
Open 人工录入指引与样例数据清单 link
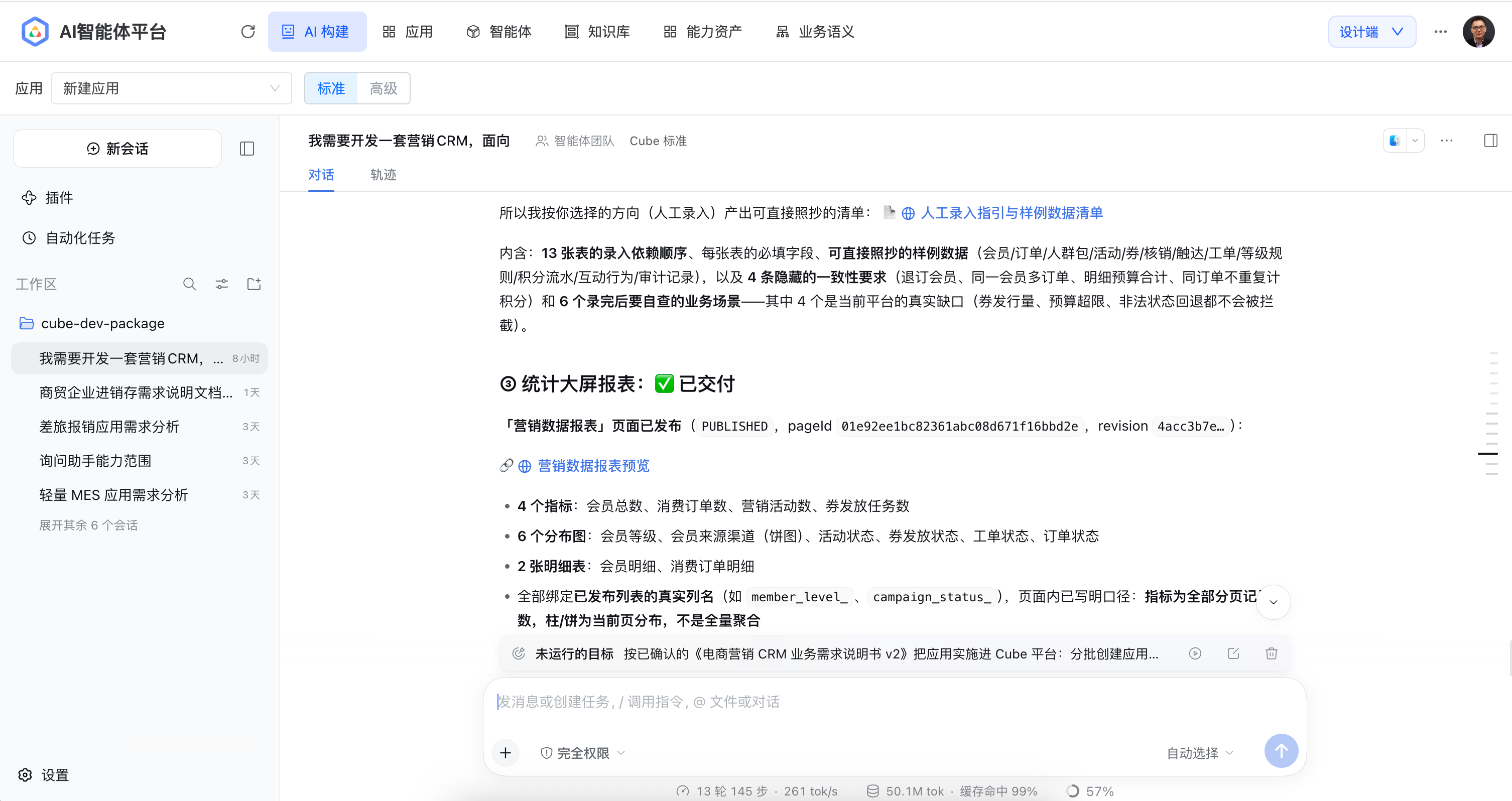[x=1012, y=213]
